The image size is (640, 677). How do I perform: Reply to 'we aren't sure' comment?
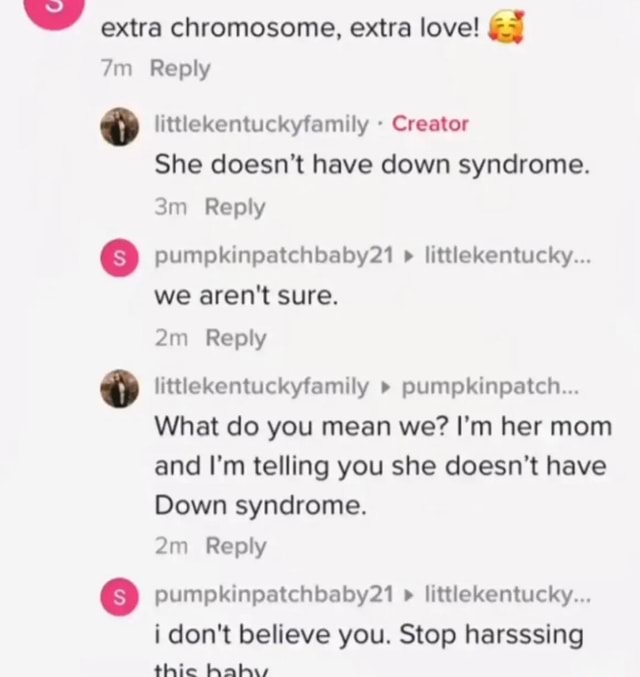pos(236,338)
